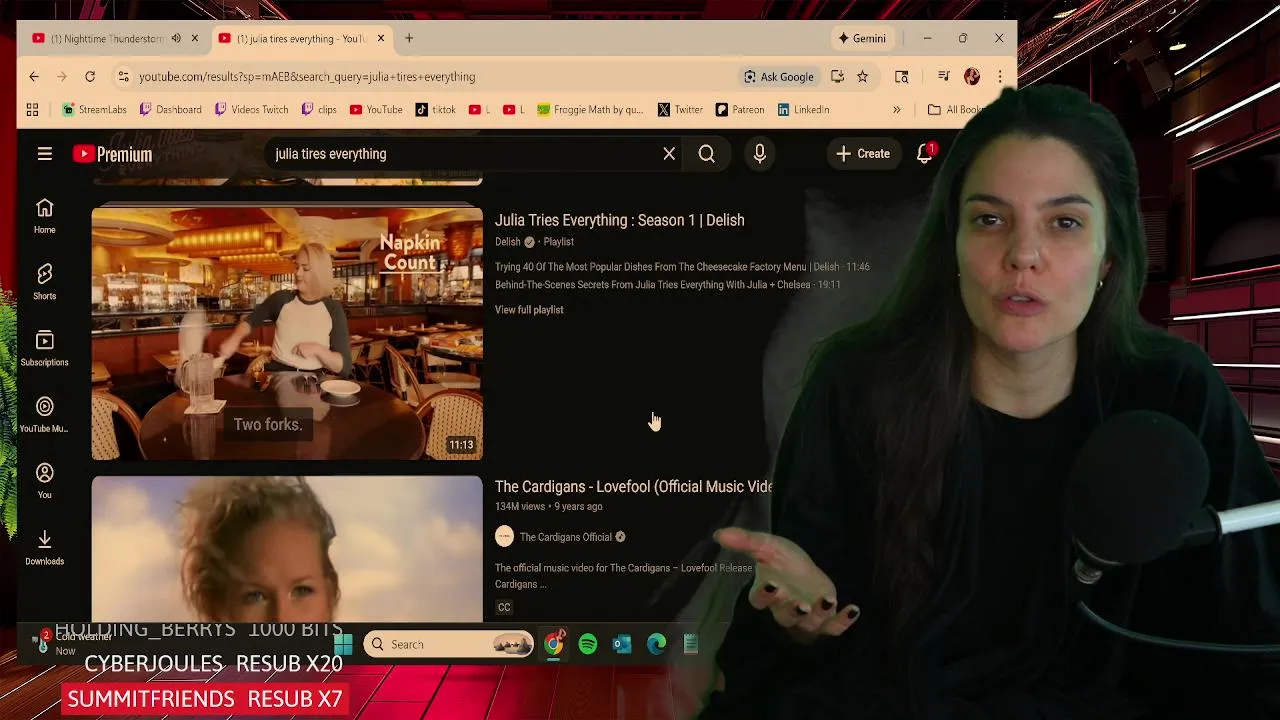
Task: View site information icon in address bar
Action: click(122, 77)
